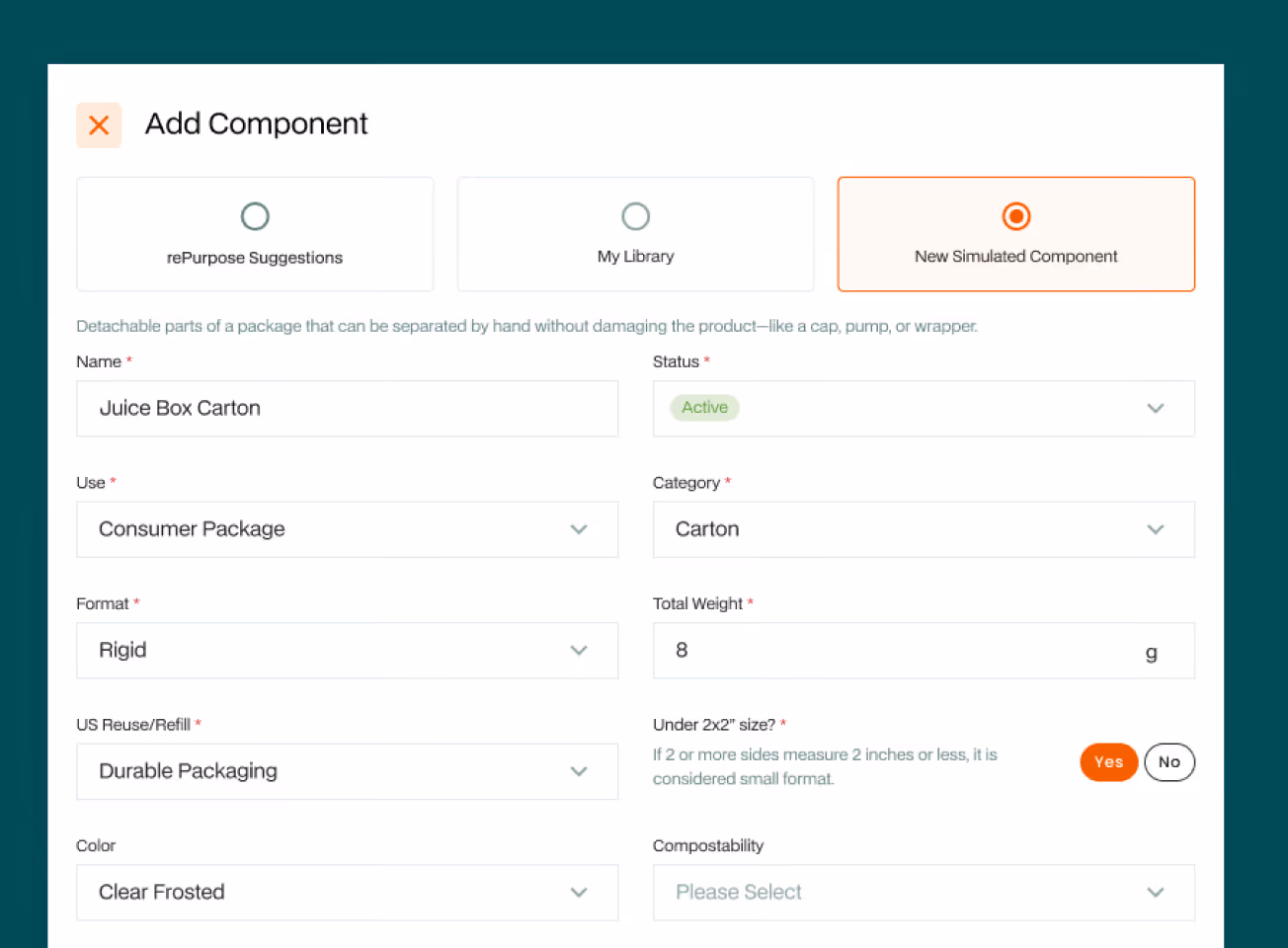Select the New Simulated Component radio option
The width and height of the screenshot is (1288, 948).
point(1016,234)
